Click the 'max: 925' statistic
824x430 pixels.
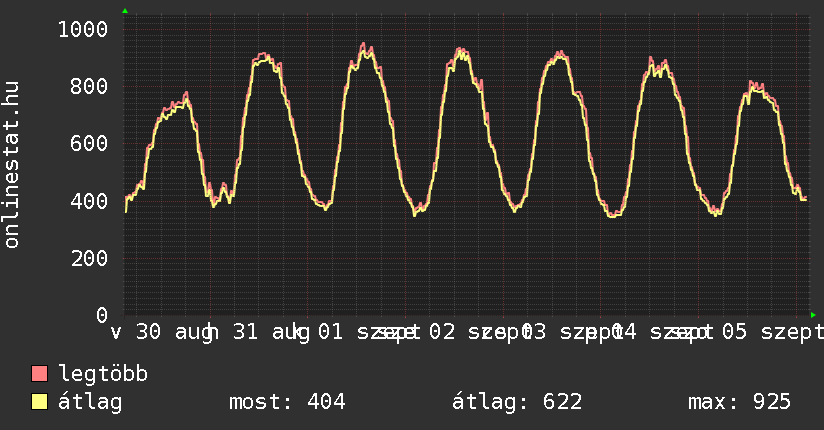coord(739,402)
